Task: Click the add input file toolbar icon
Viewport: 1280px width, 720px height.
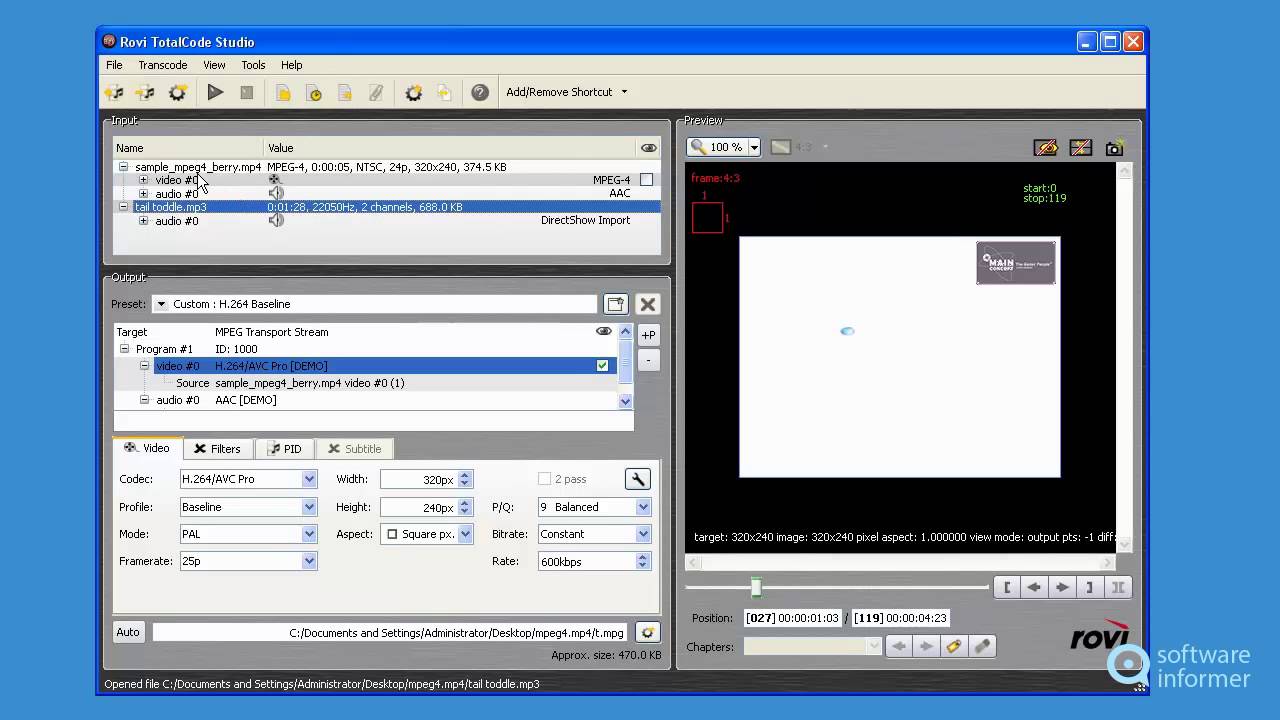Action: tap(115, 93)
